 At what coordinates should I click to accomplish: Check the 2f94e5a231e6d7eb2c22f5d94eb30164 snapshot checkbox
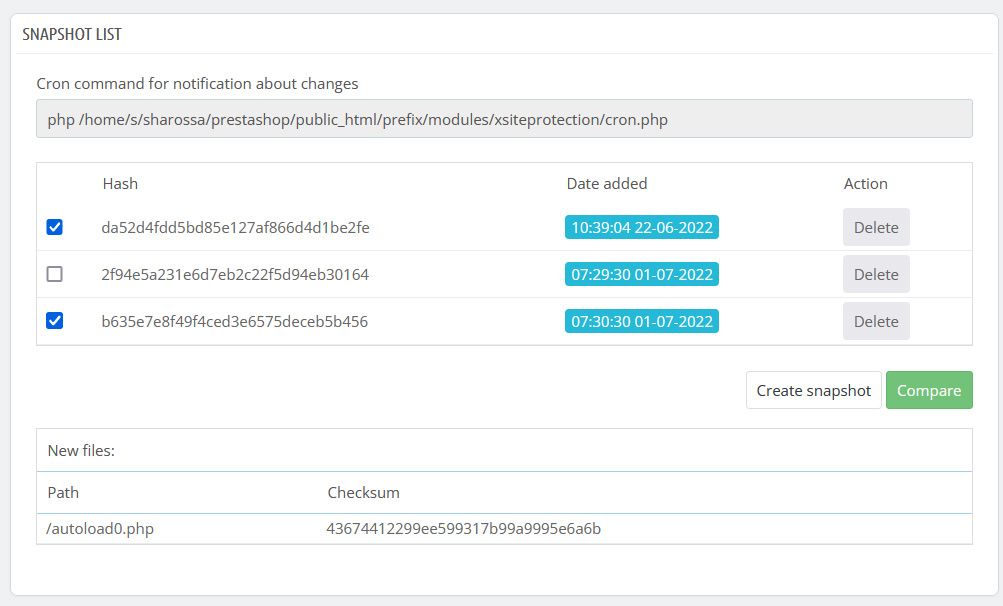(55, 274)
